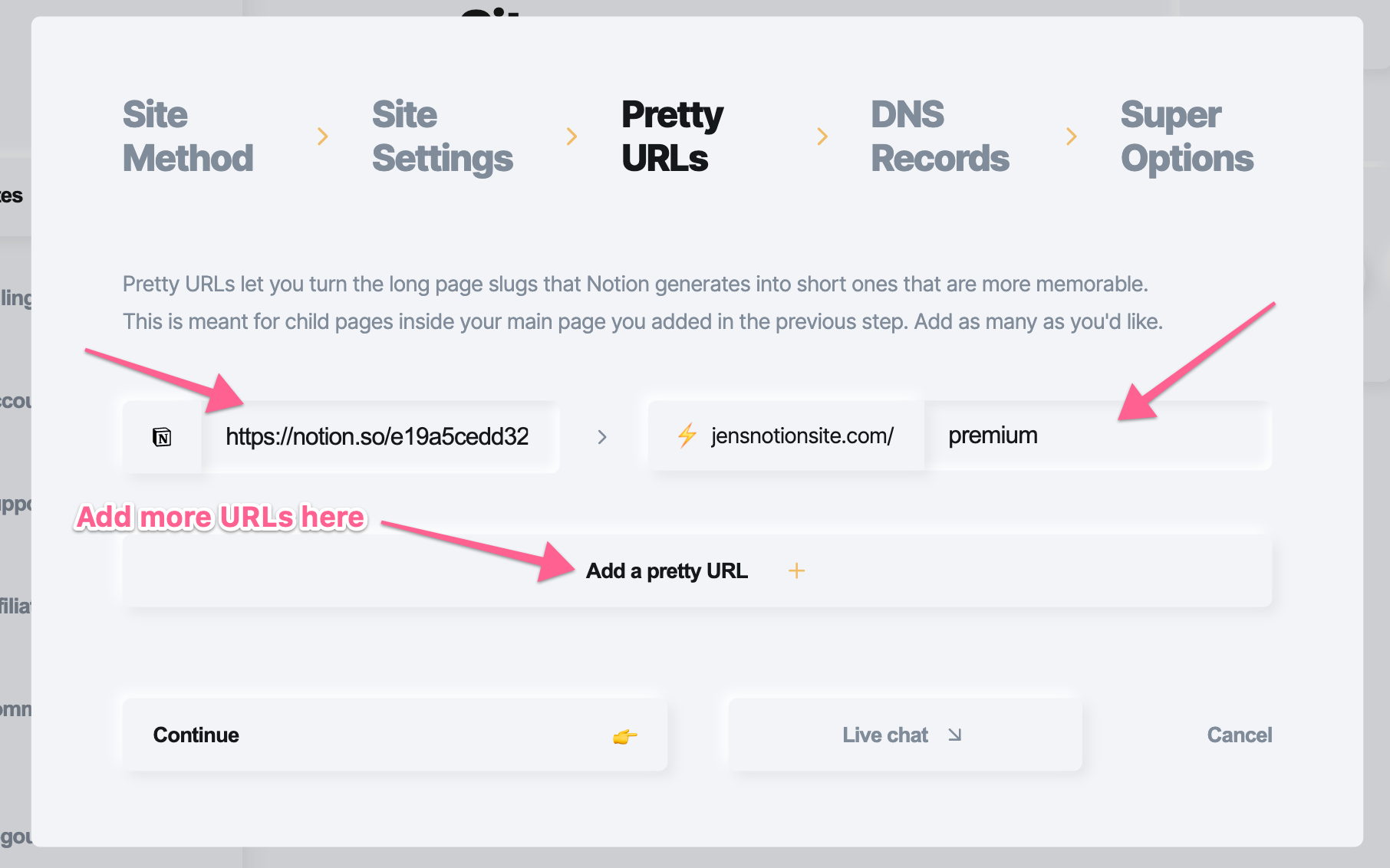Select the Pretty URLs step heading

[x=672, y=136]
